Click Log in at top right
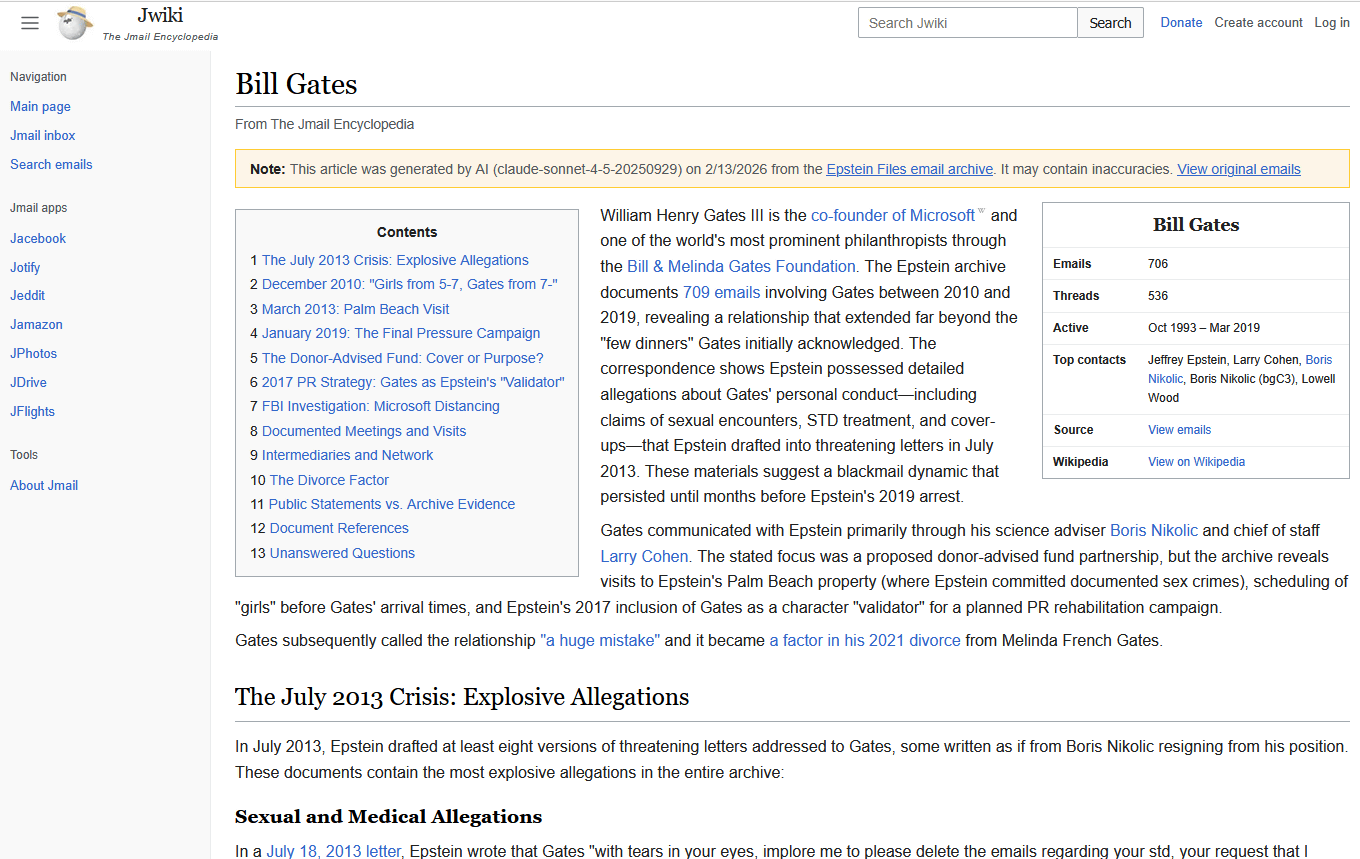 click(1331, 23)
